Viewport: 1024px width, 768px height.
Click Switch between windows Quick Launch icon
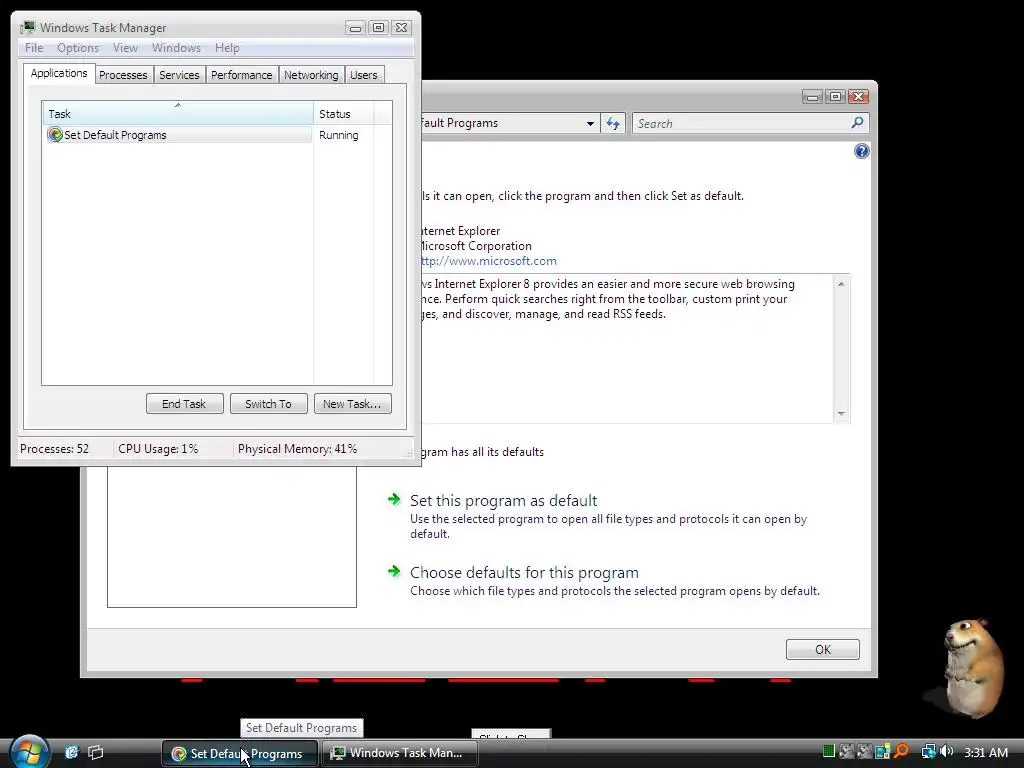coord(95,752)
